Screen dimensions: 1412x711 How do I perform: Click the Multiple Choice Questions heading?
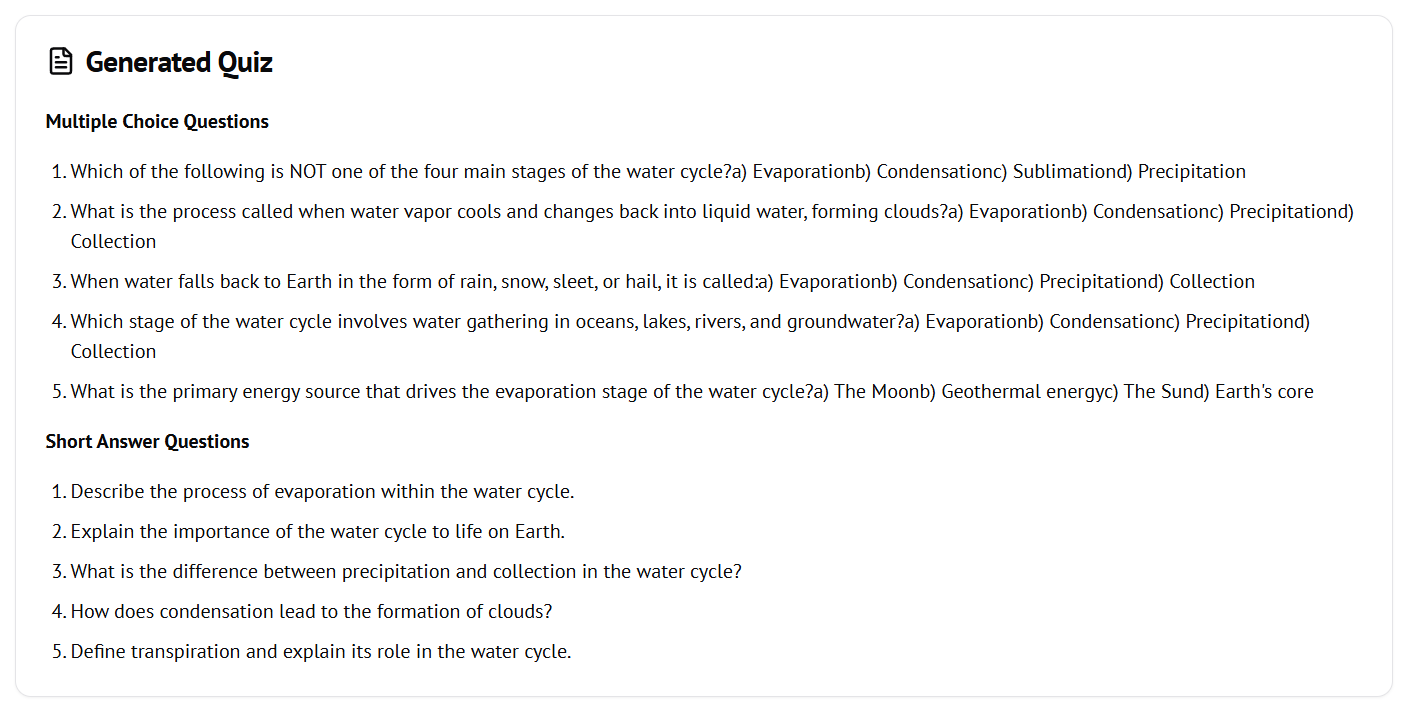tap(157, 122)
